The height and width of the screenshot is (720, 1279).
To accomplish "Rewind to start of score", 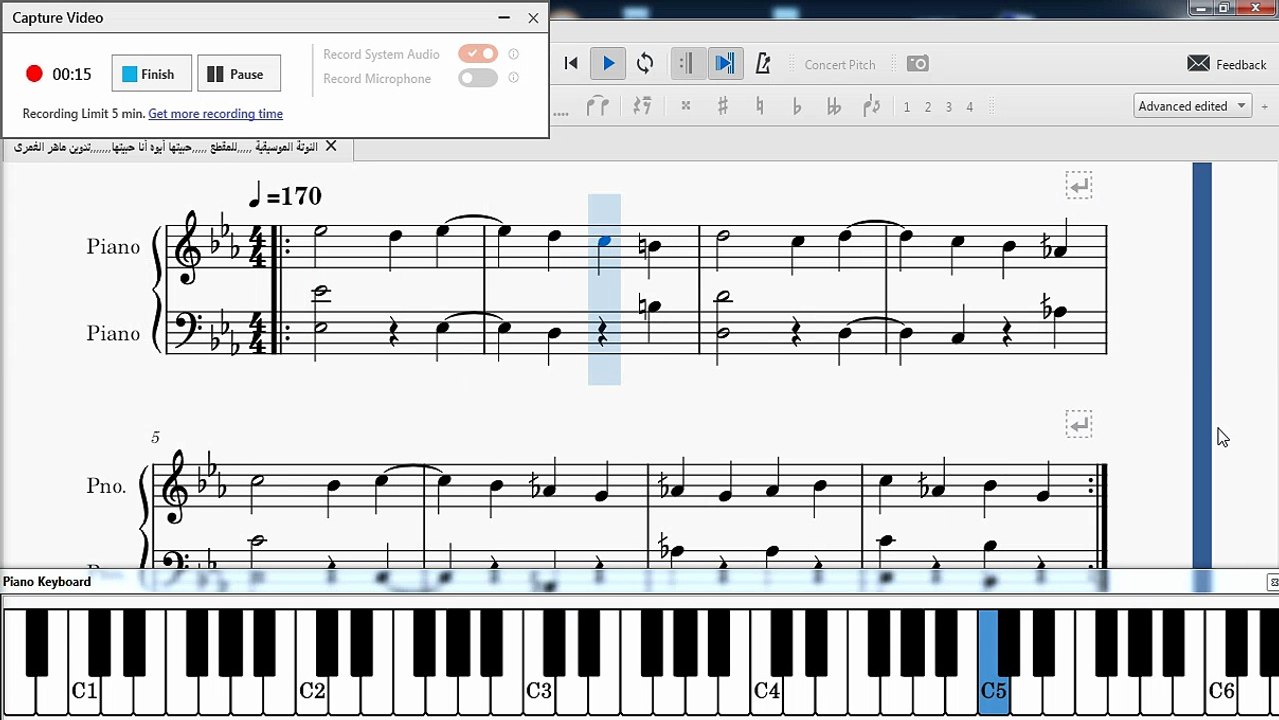I will pos(571,64).
